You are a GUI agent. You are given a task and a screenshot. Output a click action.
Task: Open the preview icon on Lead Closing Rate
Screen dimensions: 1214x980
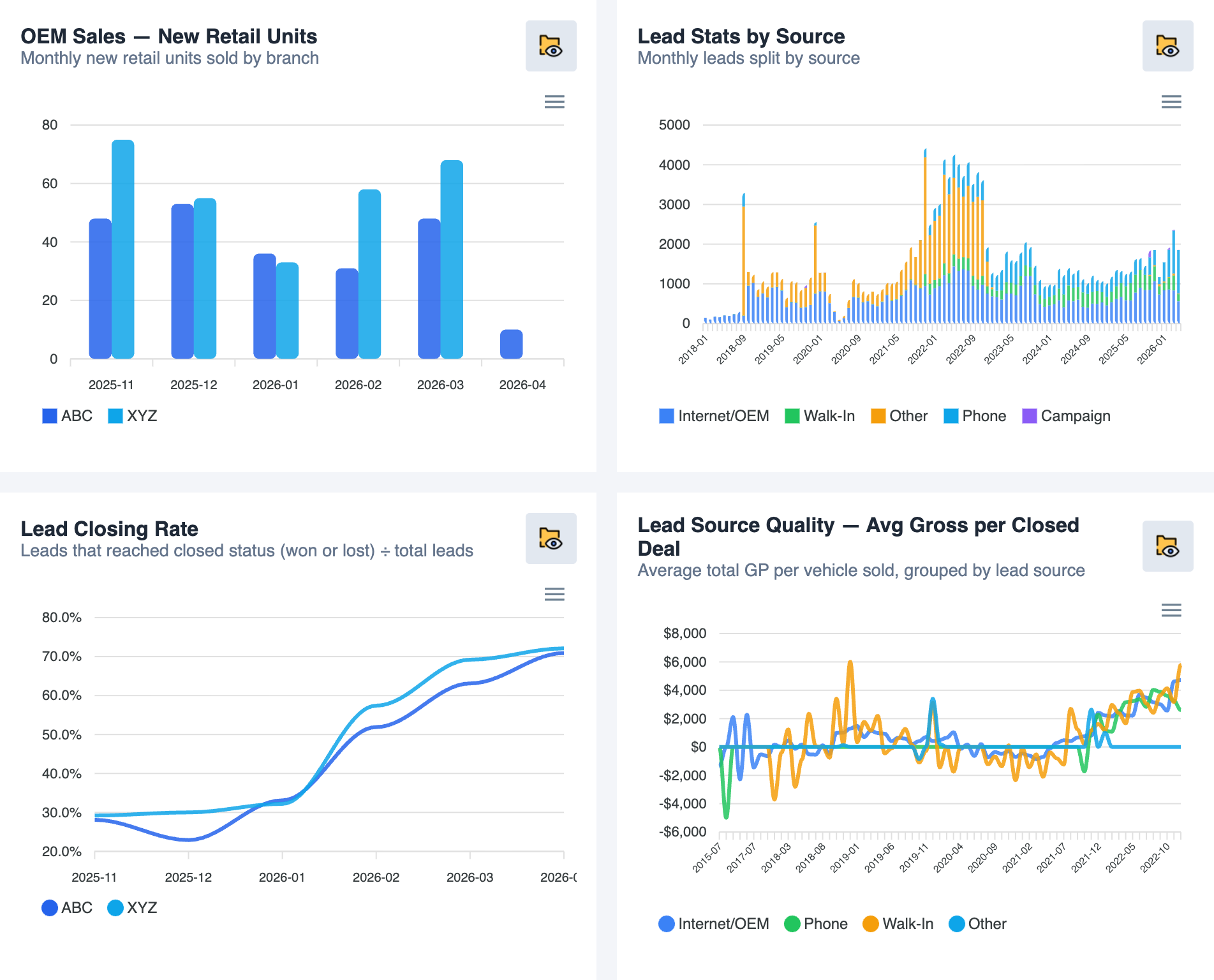point(551,538)
